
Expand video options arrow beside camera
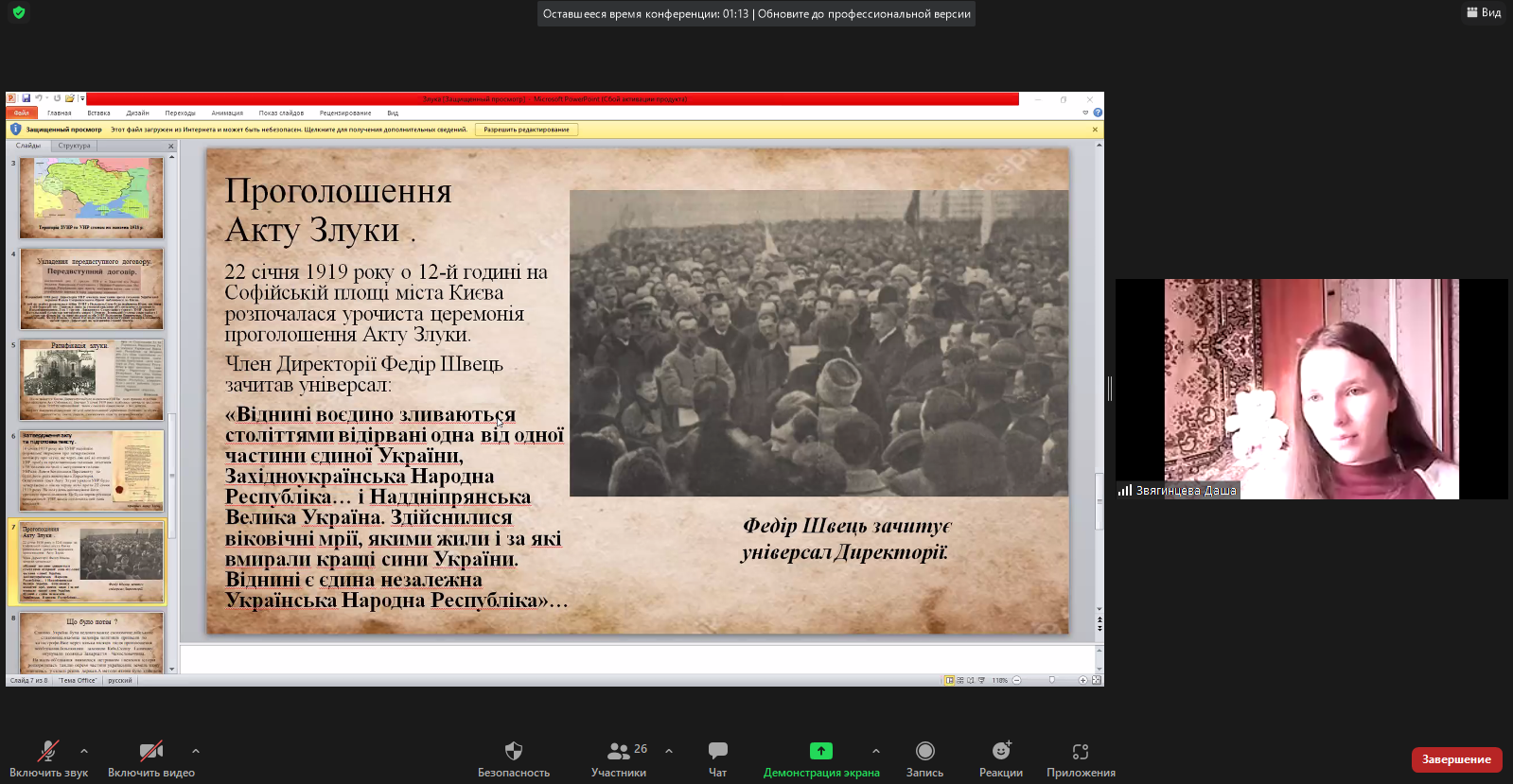point(196,751)
